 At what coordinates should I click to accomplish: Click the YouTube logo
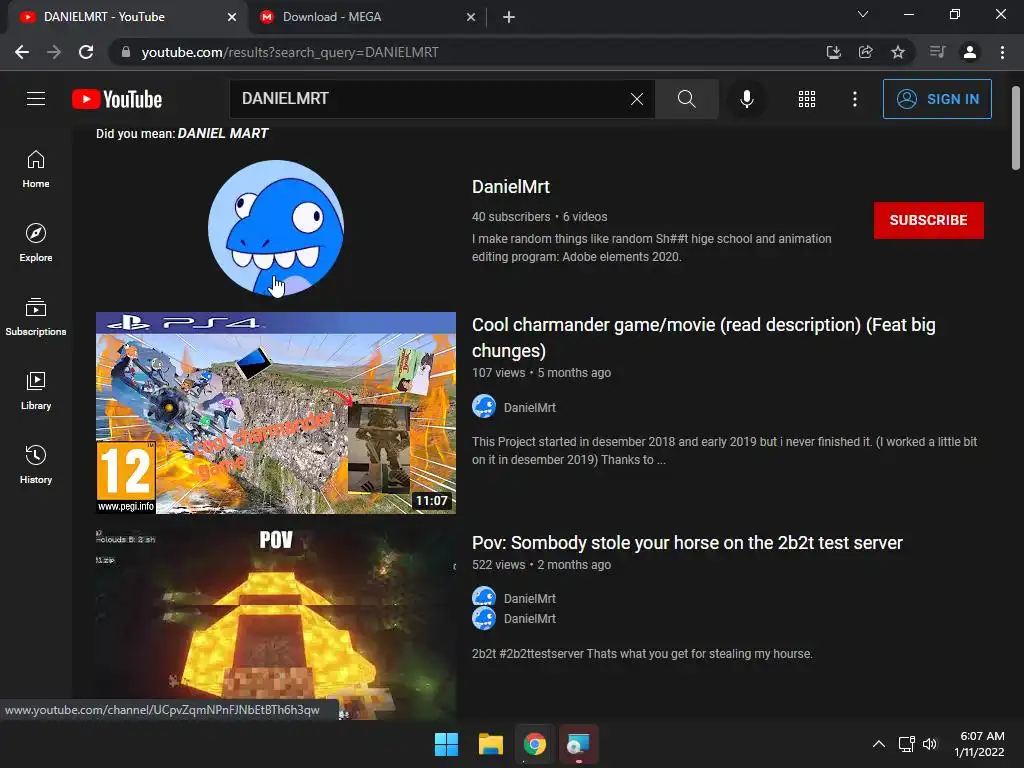(117, 99)
